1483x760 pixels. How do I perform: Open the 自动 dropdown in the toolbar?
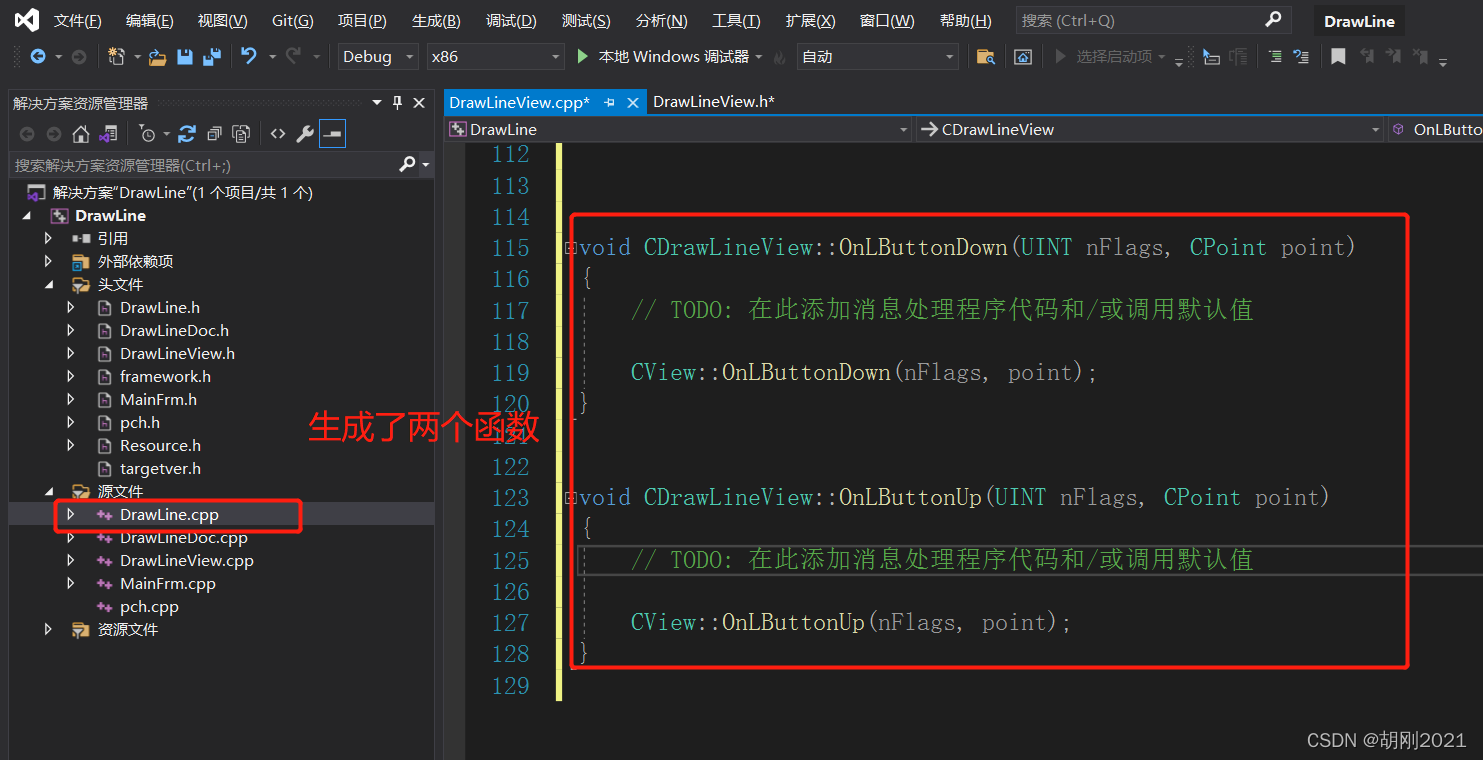point(877,57)
